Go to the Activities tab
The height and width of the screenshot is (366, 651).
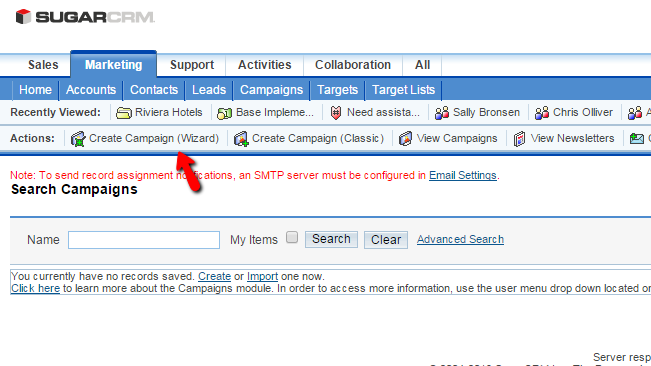pos(264,65)
